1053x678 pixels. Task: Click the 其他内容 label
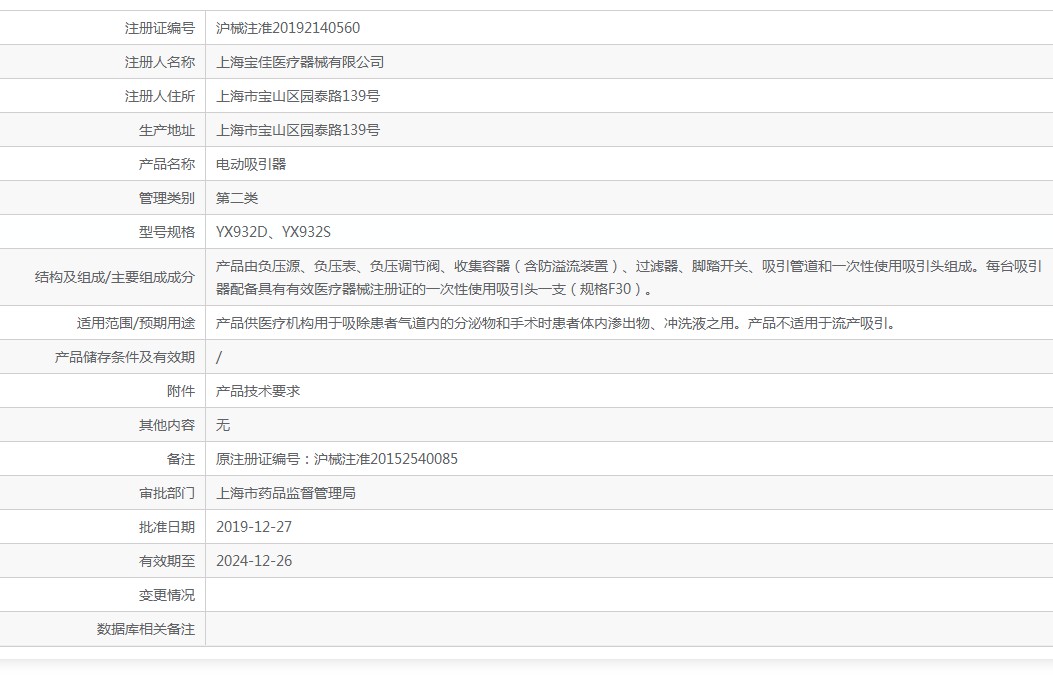pyautogui.click(x=167, y=425)
